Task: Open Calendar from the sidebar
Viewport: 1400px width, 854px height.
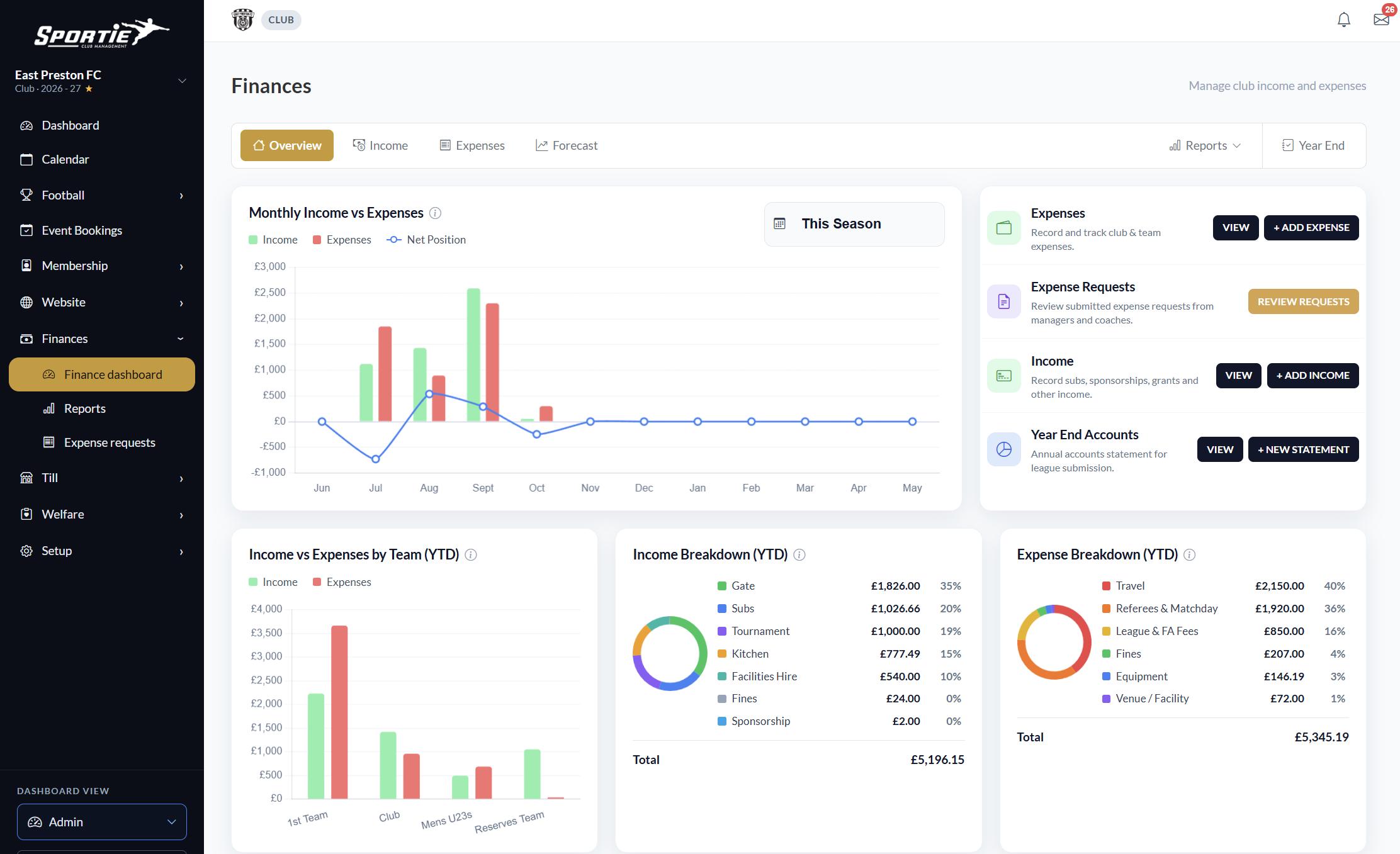Action: [102, 159]
